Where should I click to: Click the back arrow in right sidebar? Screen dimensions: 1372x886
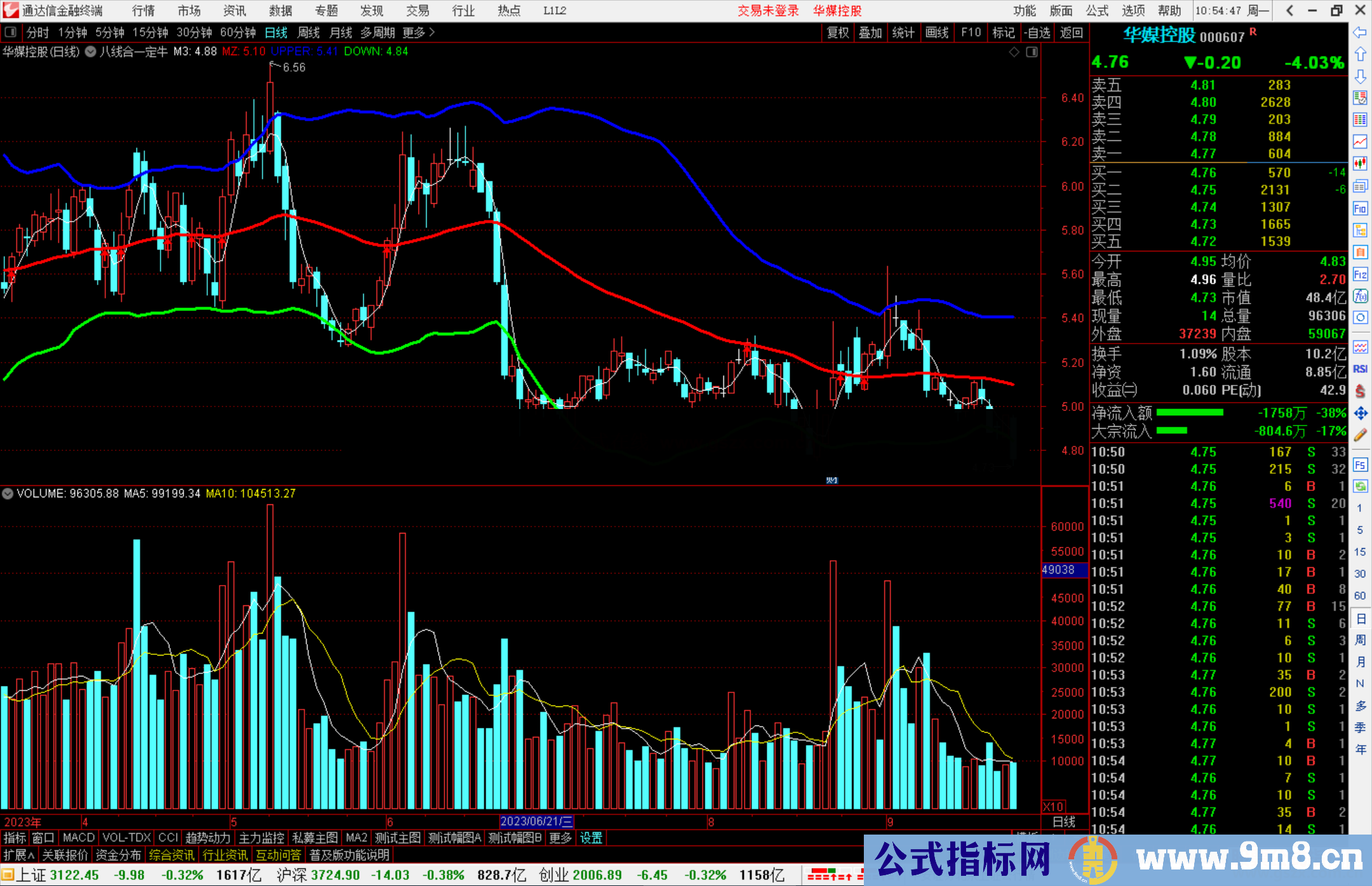1359,32
